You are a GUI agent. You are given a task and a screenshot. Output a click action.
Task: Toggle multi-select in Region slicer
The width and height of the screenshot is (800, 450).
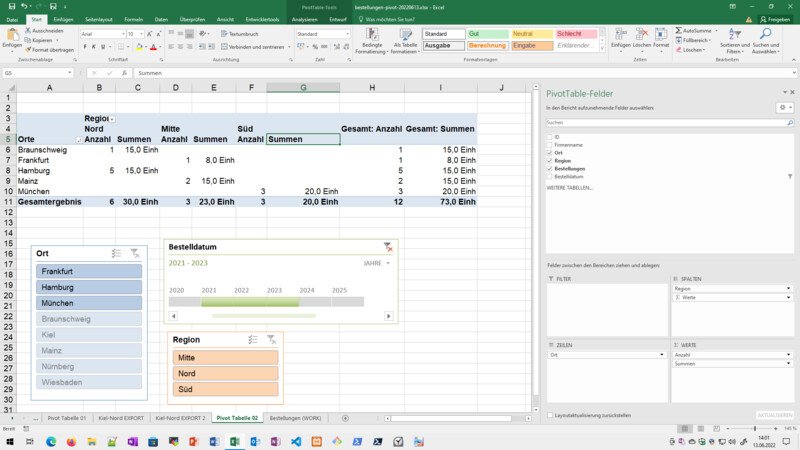pos(253,340)
